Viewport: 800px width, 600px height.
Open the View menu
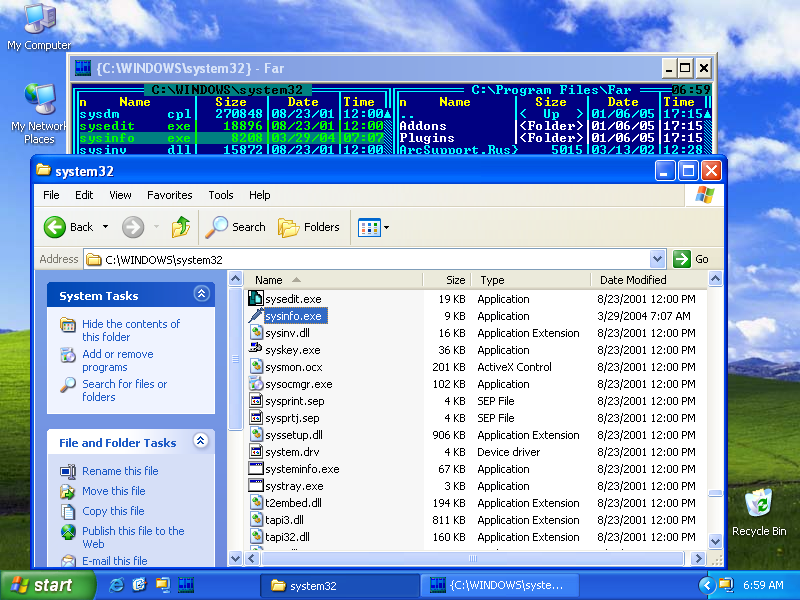click(x=120, y=195)
